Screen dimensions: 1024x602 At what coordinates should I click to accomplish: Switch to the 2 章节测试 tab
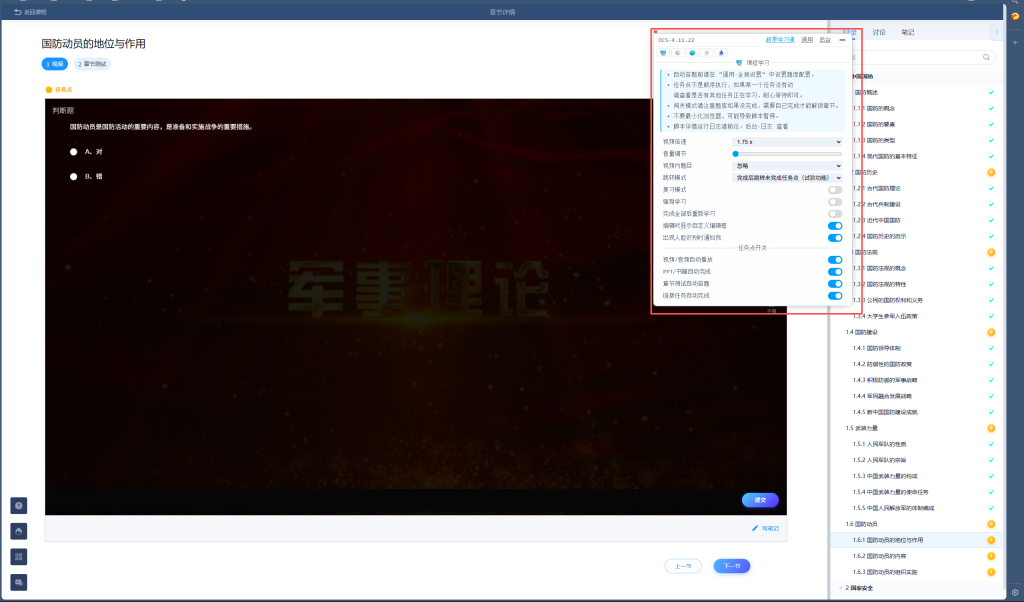pos(92,64)
